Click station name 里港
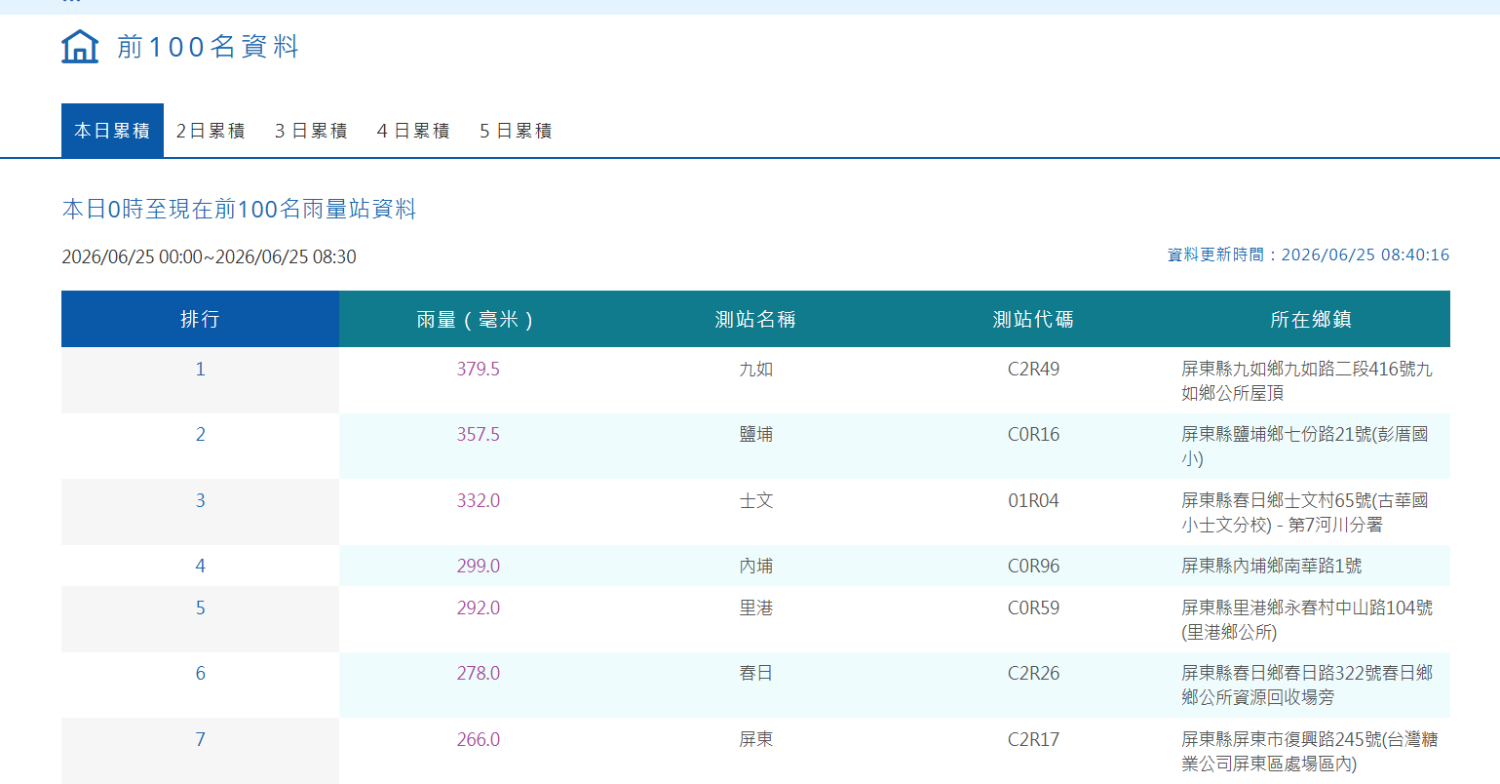The height and width of the screenshot is (784, 1500). (756, 608)
